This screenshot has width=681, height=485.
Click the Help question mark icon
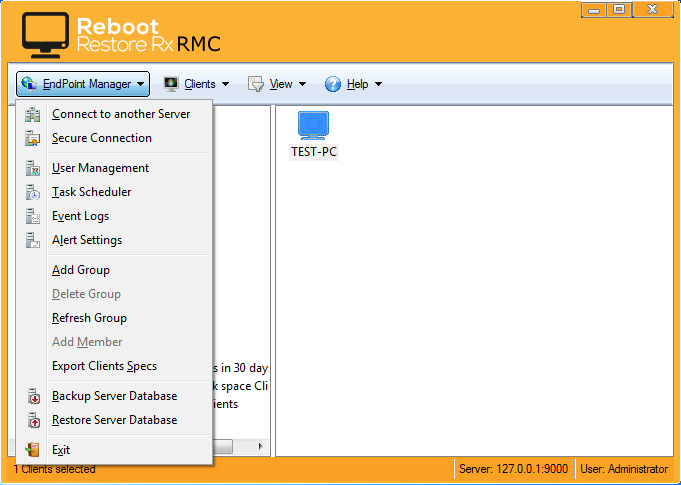(x=333, y=84)
